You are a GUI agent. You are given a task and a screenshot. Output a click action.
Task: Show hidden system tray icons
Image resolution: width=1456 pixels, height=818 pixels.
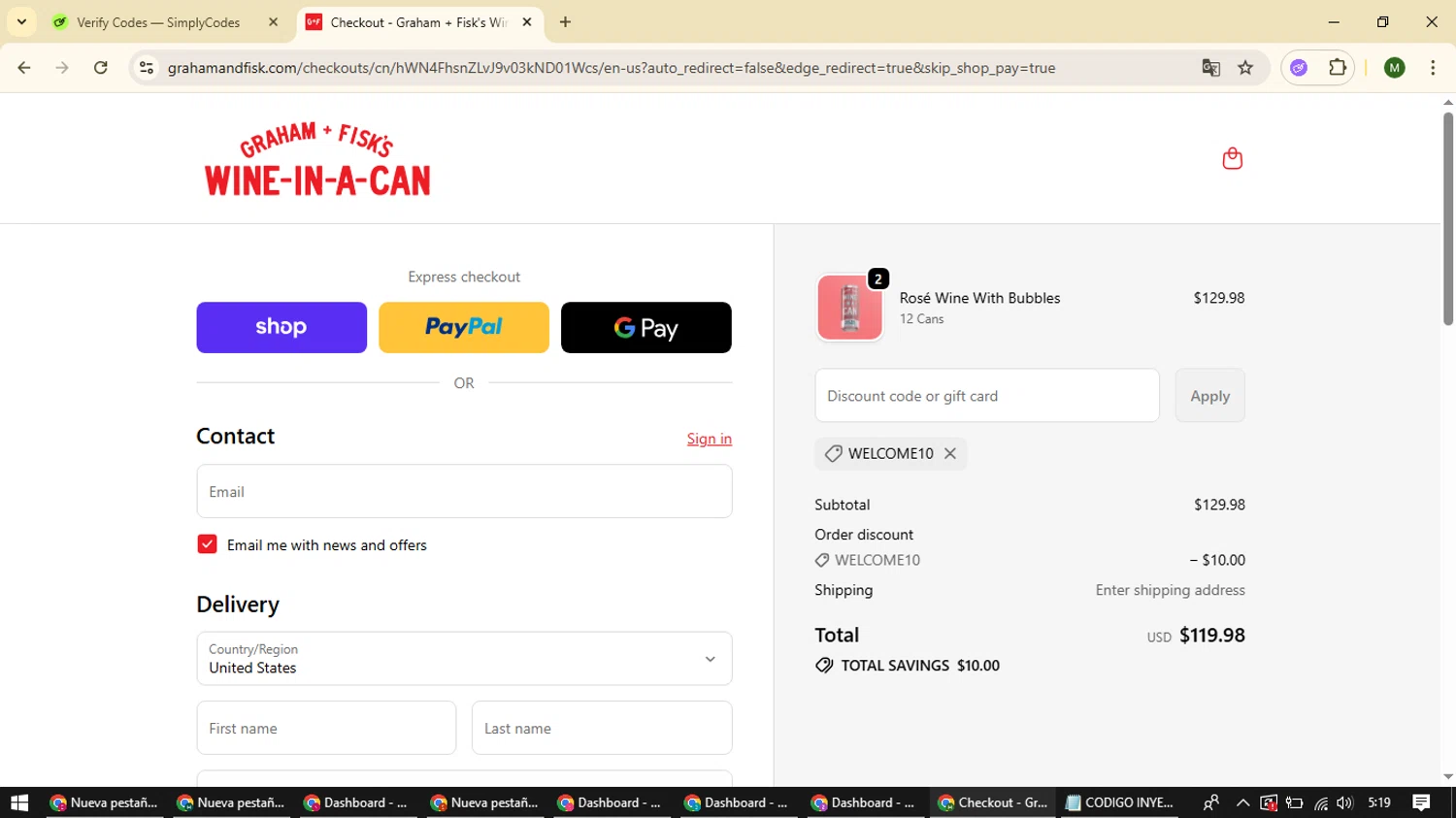point(1242,802)
